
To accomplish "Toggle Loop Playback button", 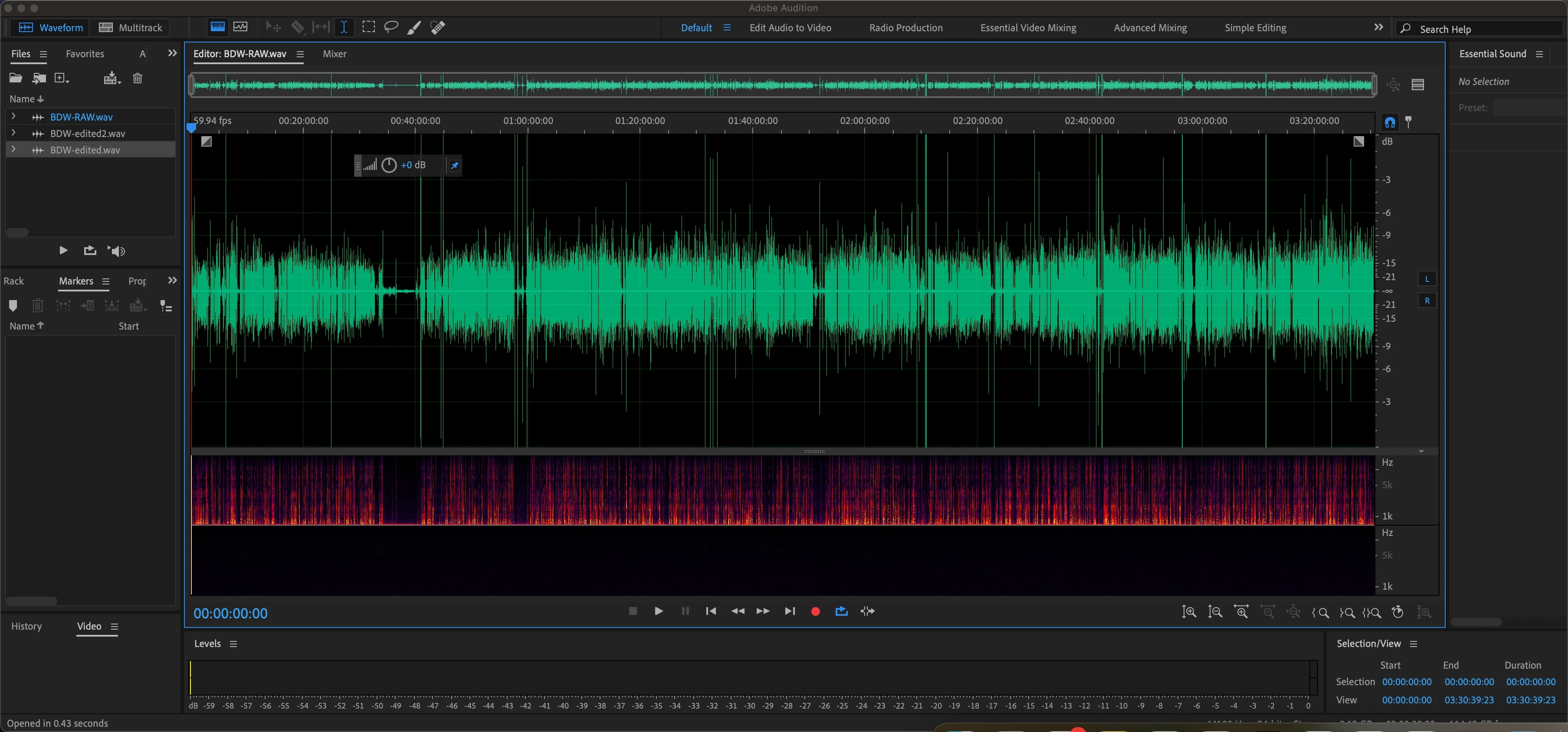I will coord(841,611).
